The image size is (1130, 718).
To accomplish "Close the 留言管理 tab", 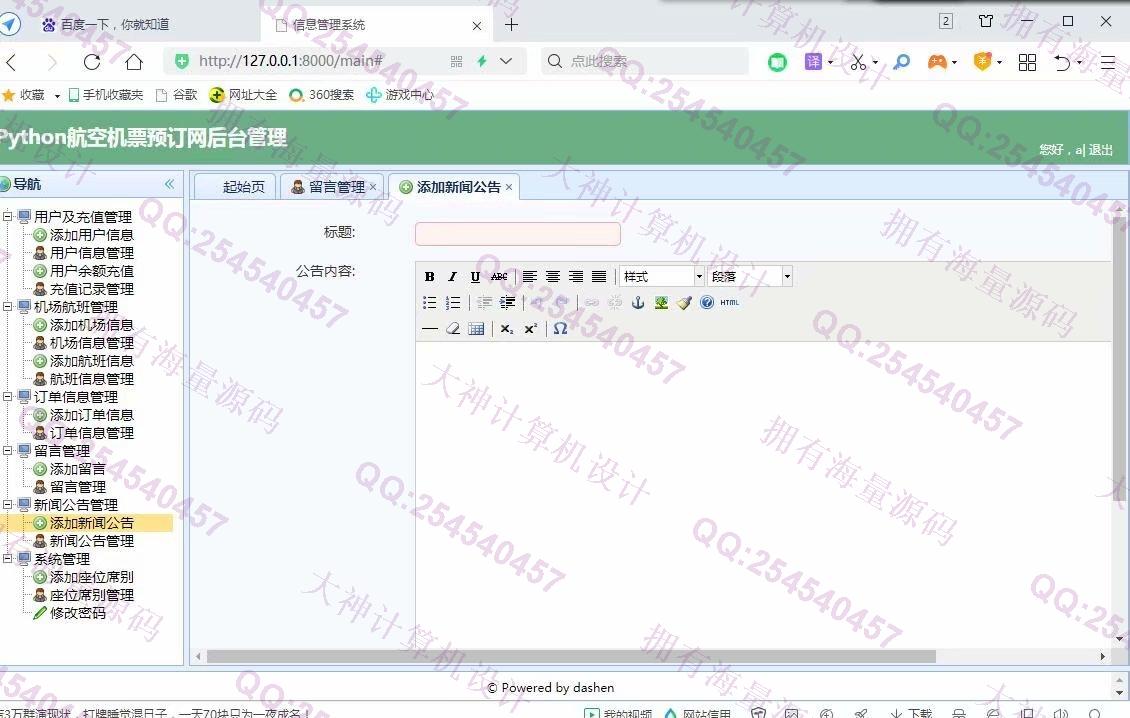I will [x=373, y=187].
